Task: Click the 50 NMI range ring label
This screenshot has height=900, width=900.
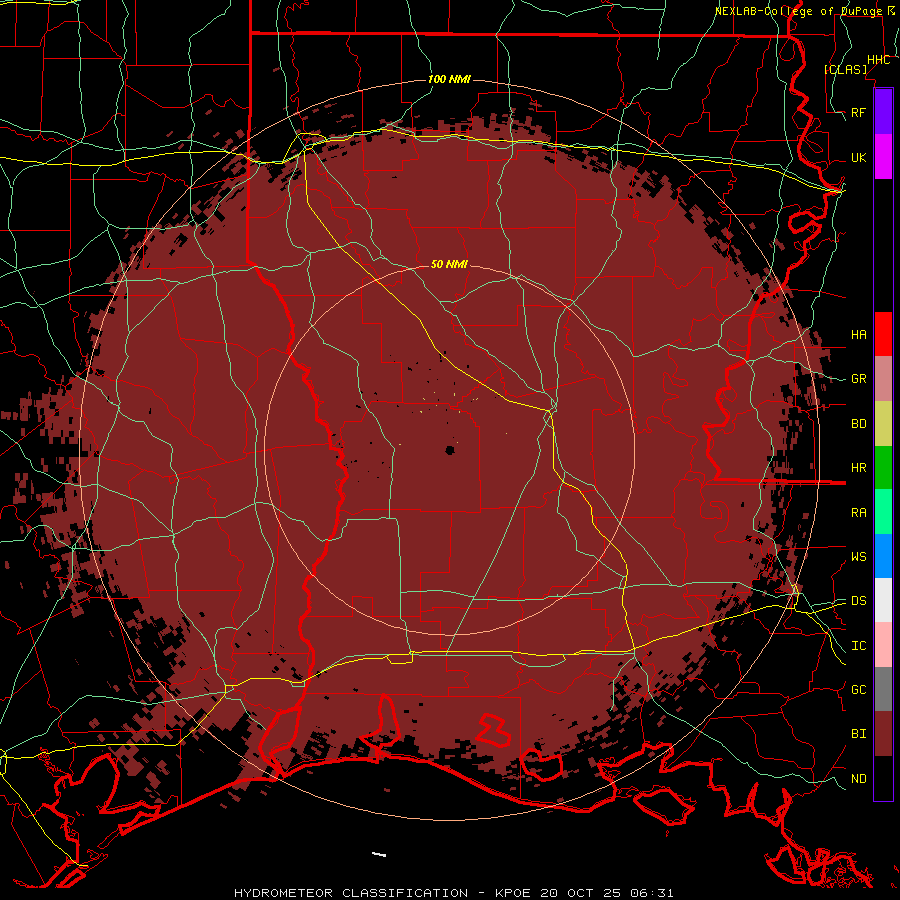Action: pos(449,264)
